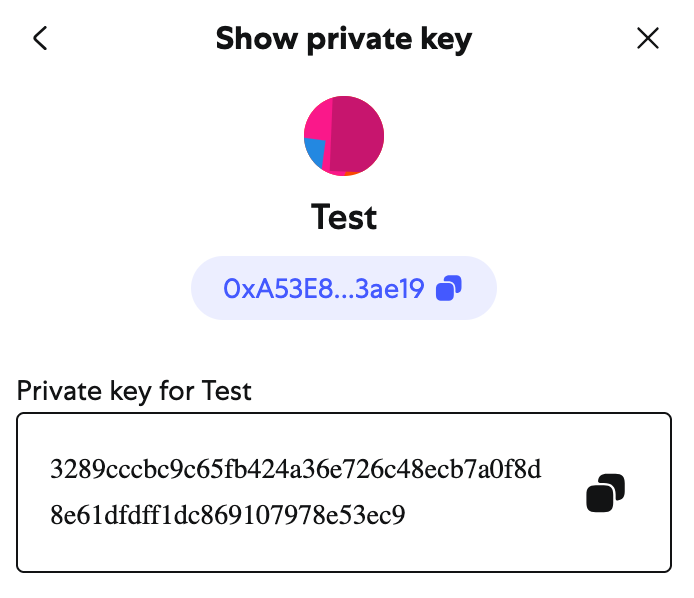Go back using the left chevron arrow

[x=40, y=38]
